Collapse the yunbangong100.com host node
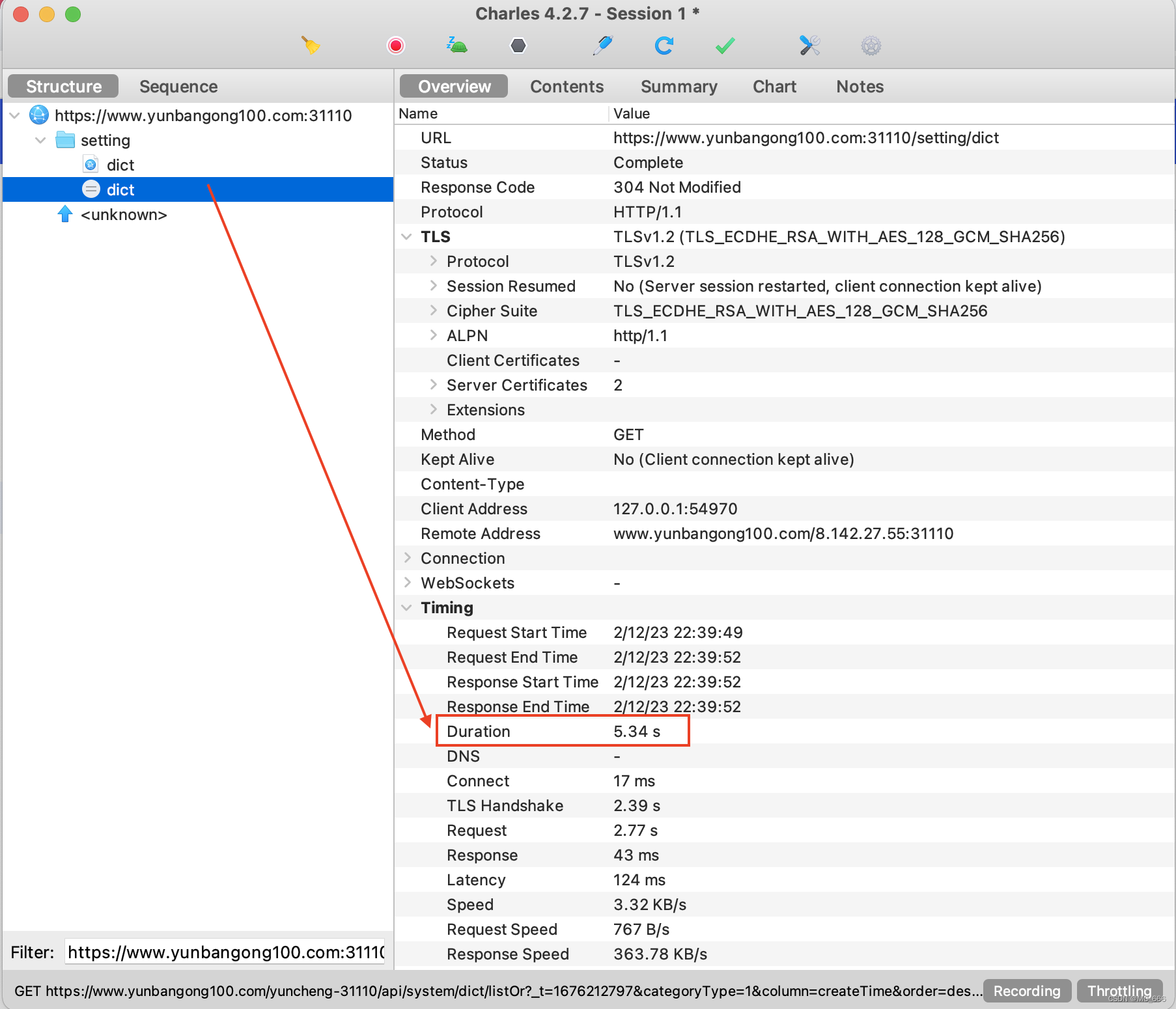The height and width of the screenshot is (1009, 1176). click(x=15, y=115)
